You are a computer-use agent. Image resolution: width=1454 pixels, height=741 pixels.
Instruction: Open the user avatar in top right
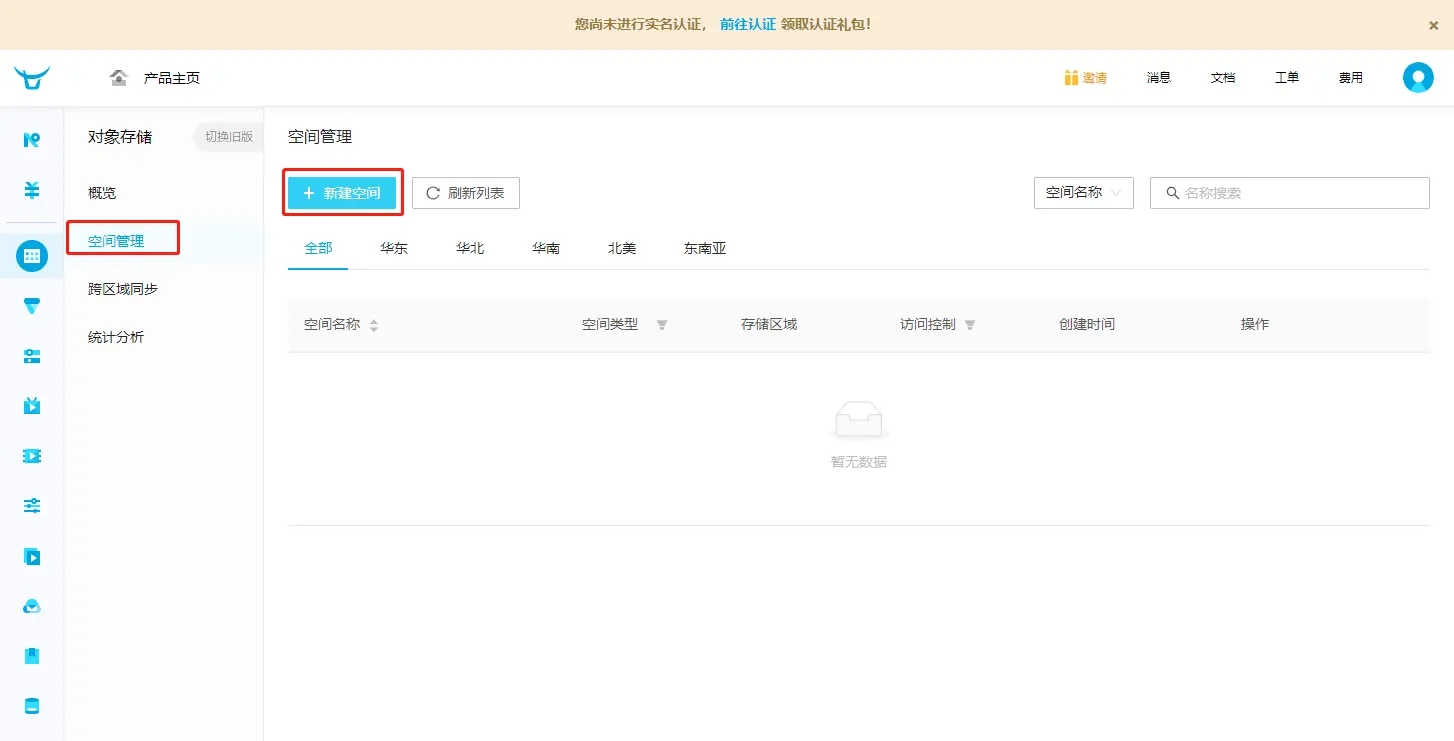(1418, 78)
